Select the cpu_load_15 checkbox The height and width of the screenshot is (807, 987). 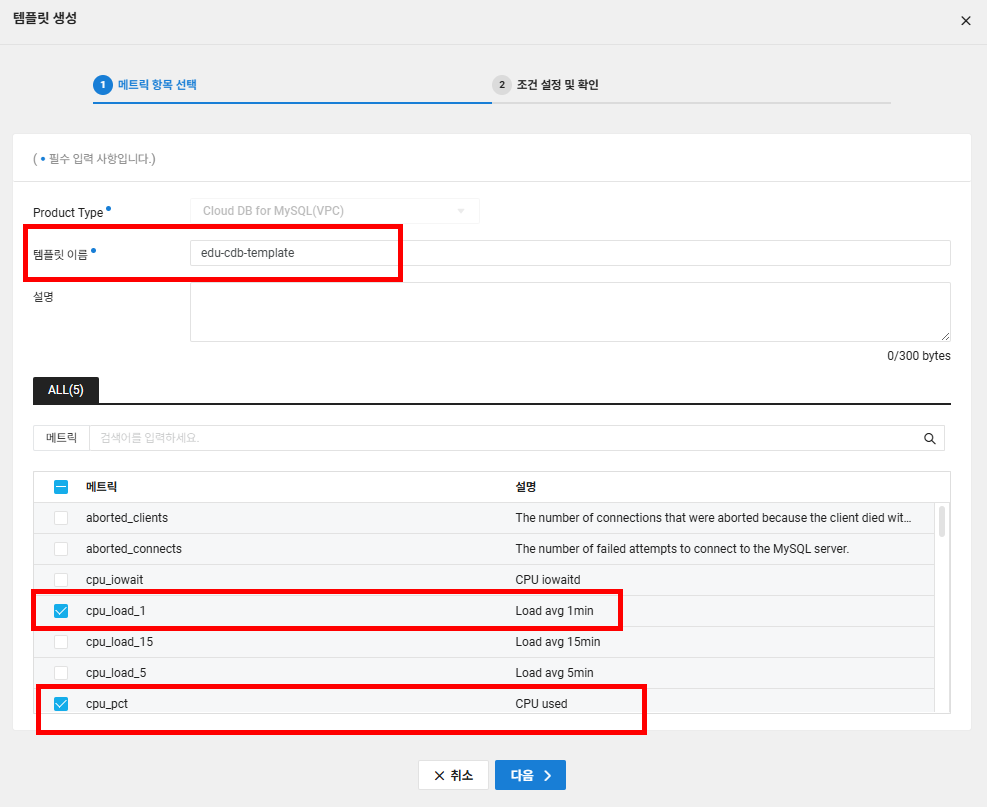point(61,642)
